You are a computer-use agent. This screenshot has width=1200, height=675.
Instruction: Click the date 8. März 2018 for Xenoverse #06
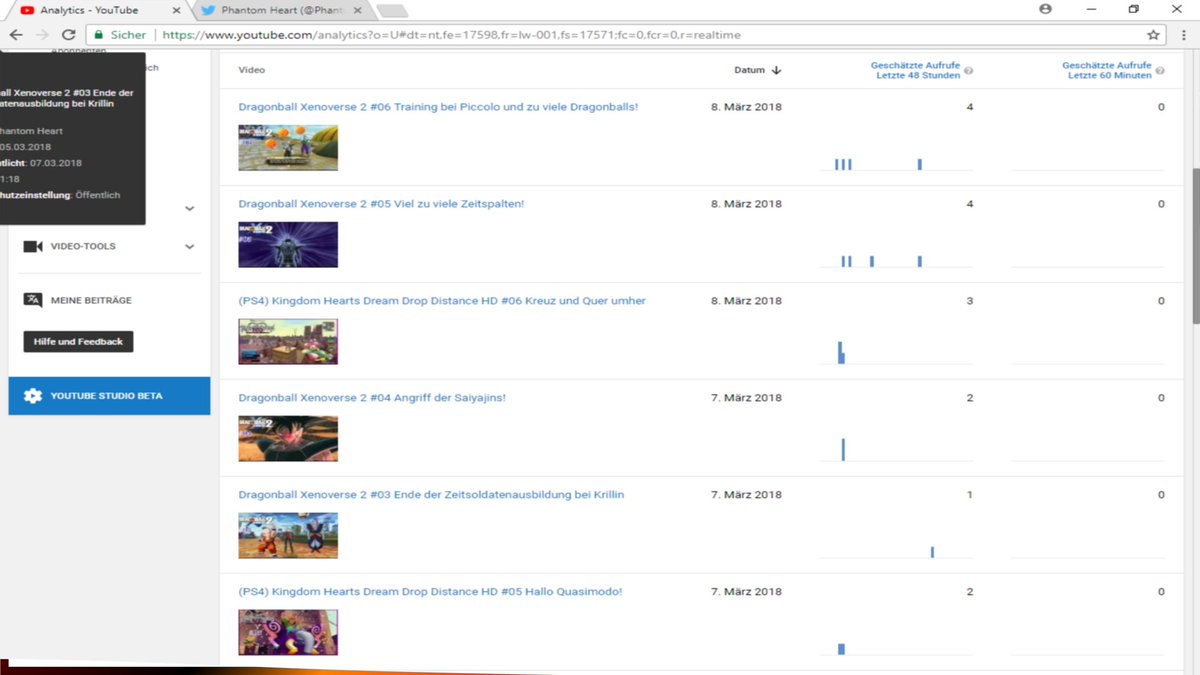pyautogui.click(x=746, y=107)
